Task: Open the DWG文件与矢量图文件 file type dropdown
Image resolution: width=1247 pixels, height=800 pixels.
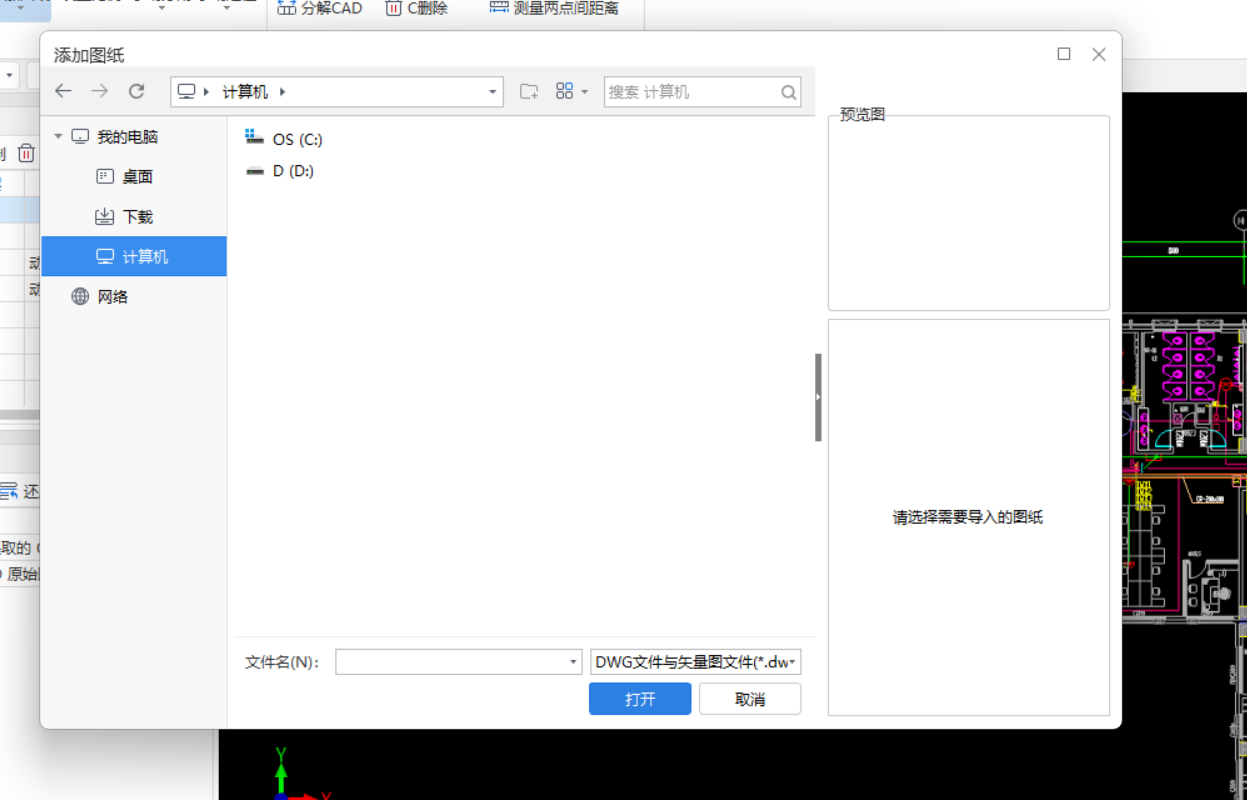Action: [x=694, y=661]
